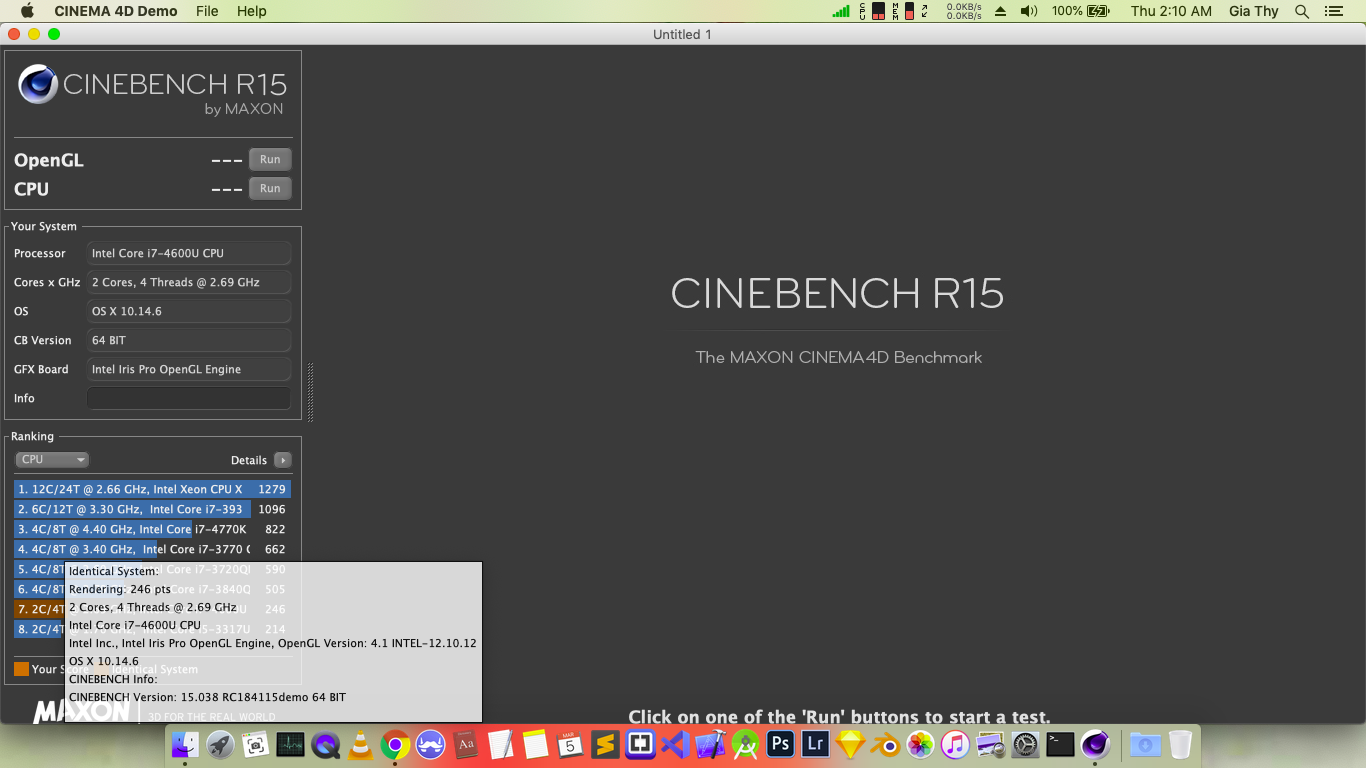The image size is (1366, 768).
Task: Open the CPU ranking type dropdown
Action: [52, 460]
